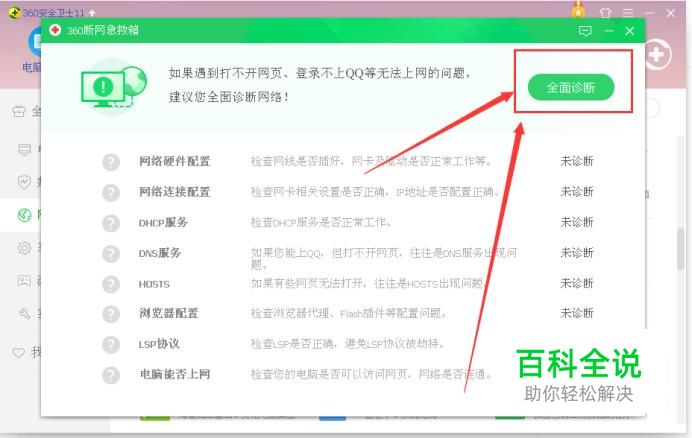Click the scrollbar of the 360安全卫士 window
Screen dimensions: 692x438
tap(681, 249)
